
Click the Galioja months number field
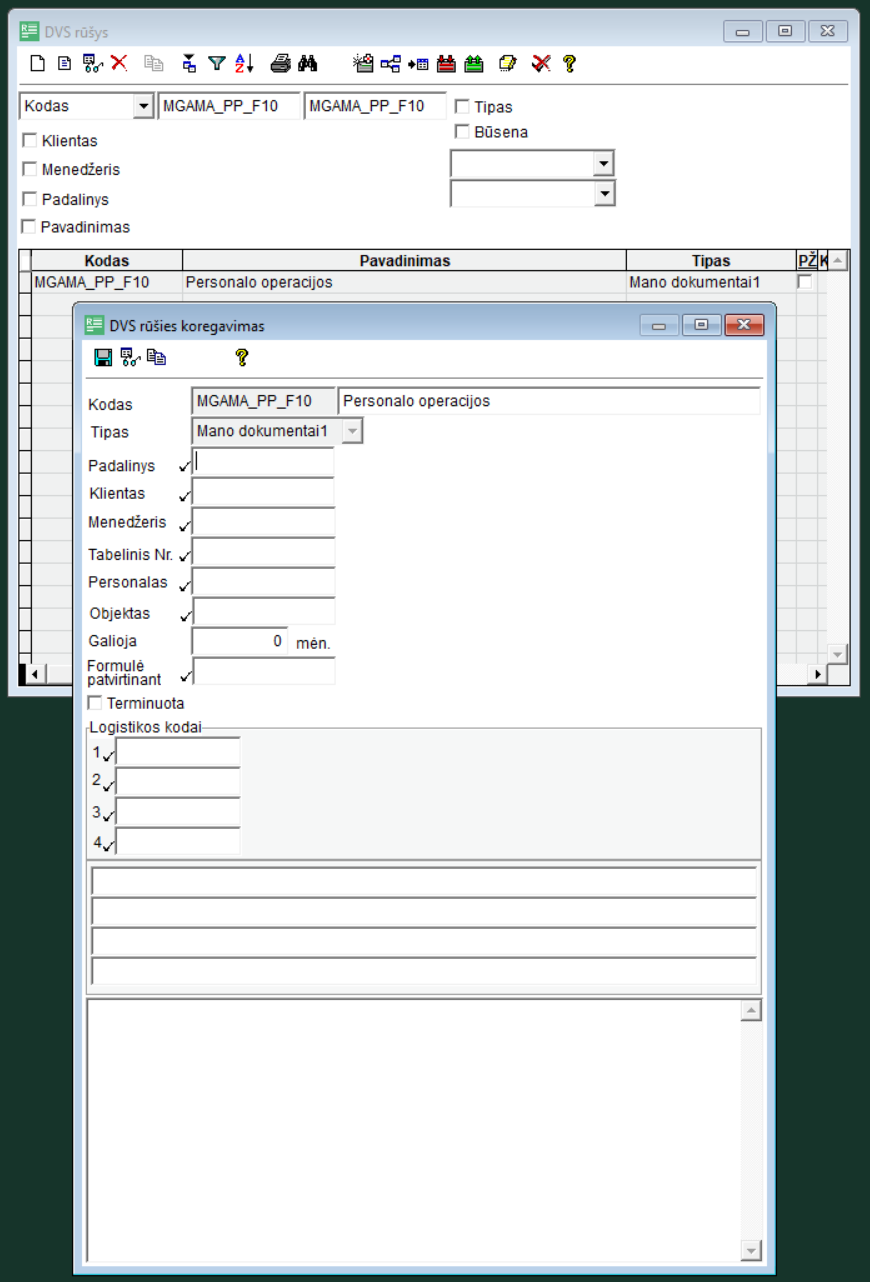(x=239, y=641)
